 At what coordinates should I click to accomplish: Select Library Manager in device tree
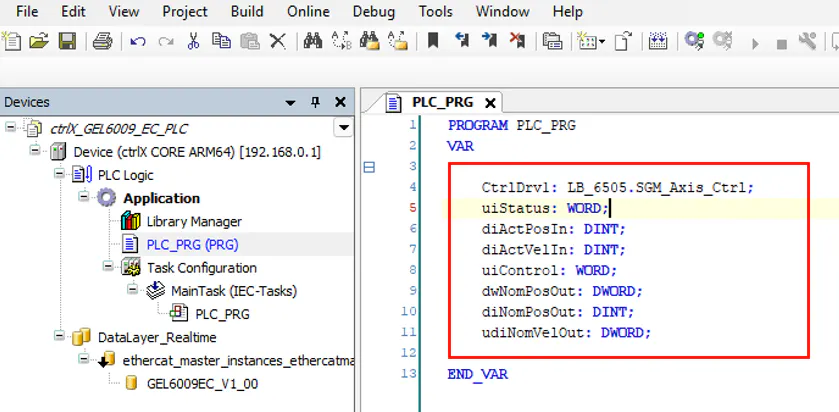click(193, 221)
